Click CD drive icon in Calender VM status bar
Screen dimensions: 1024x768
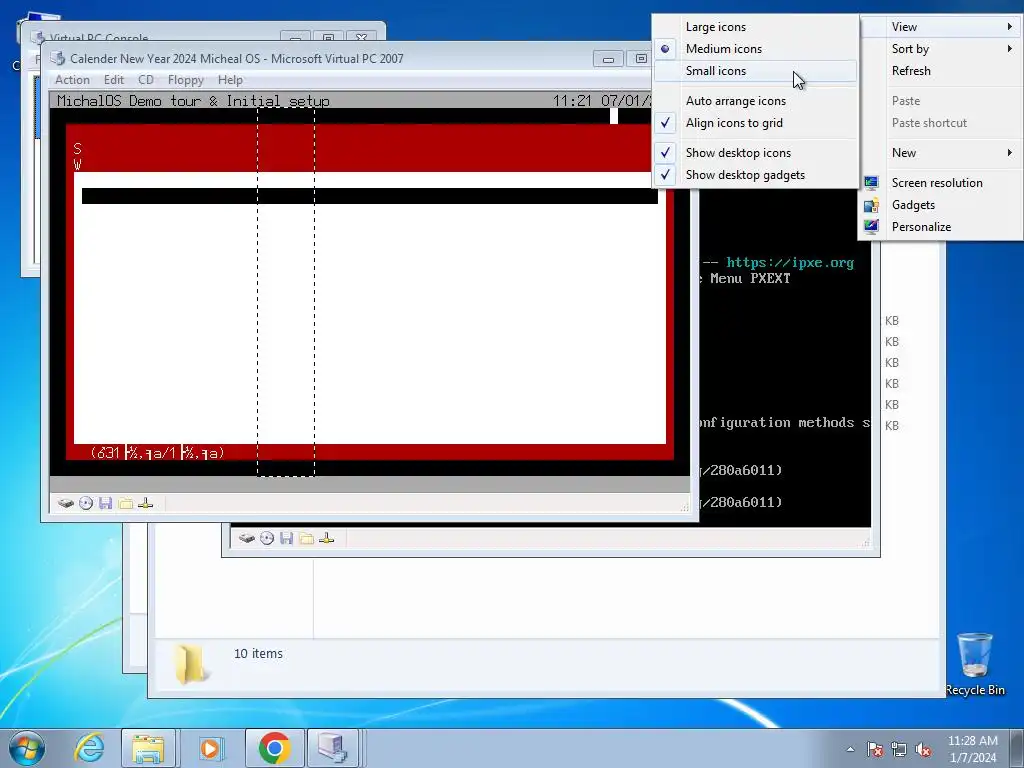coord(86,504)
